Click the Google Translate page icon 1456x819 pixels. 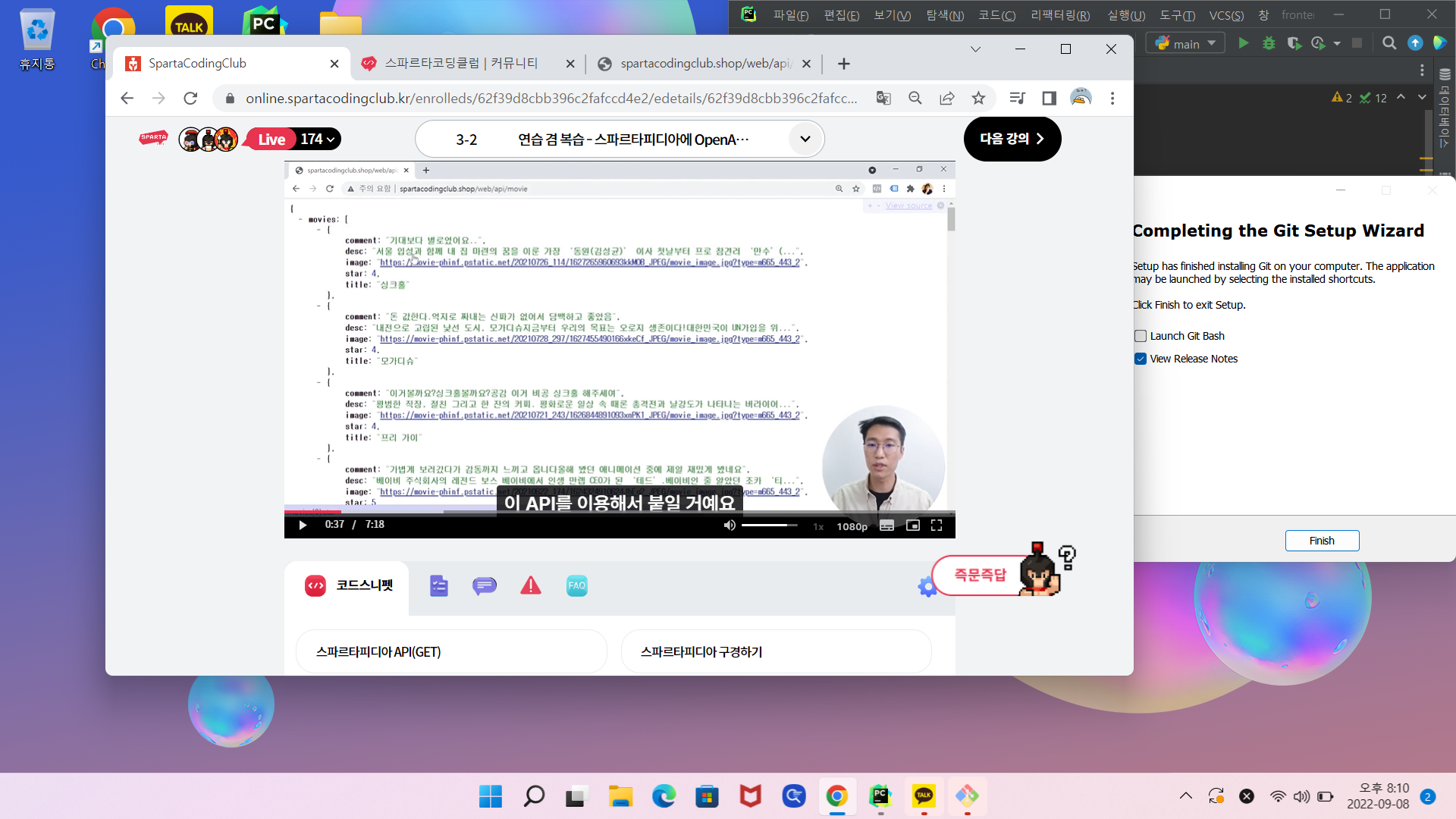pos(883,98)
